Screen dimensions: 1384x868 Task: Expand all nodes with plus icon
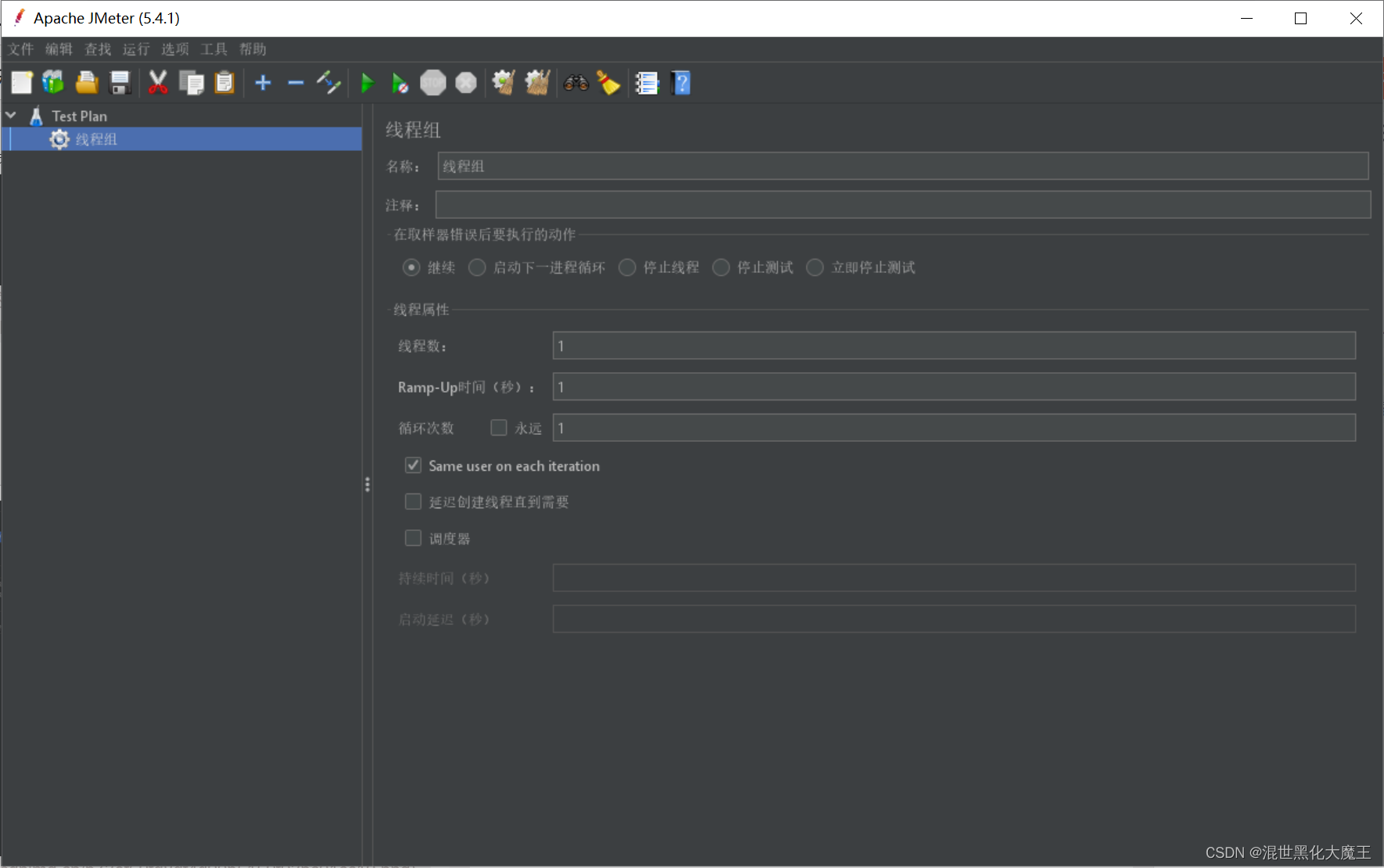pos(263,83)
